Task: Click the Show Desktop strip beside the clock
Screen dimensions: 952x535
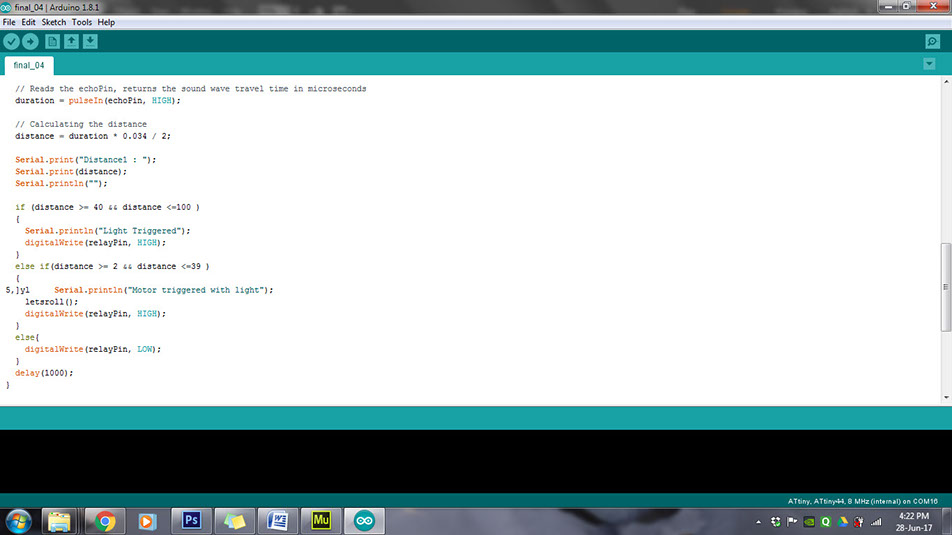Action: point(947,522)
